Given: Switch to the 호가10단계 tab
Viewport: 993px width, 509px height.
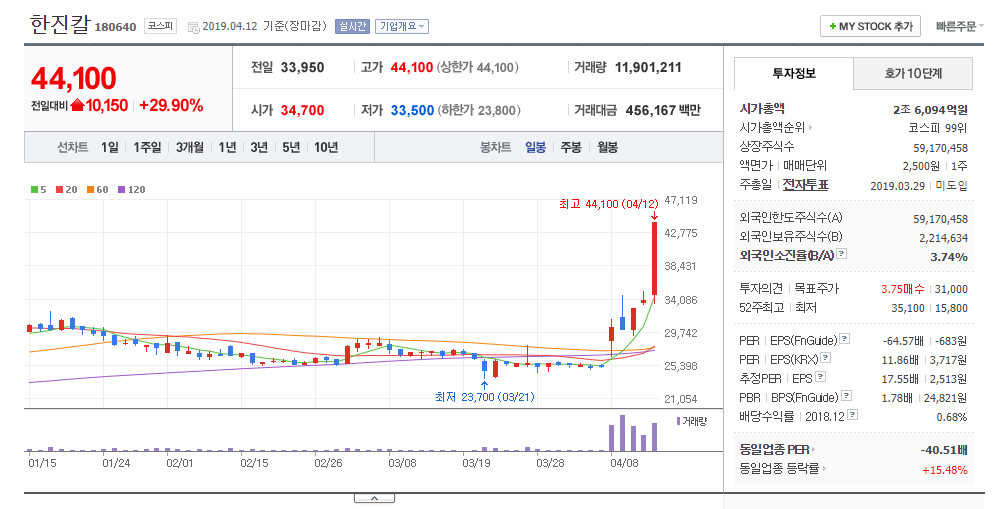Looking at the screenshot, I should click(913, 73).
